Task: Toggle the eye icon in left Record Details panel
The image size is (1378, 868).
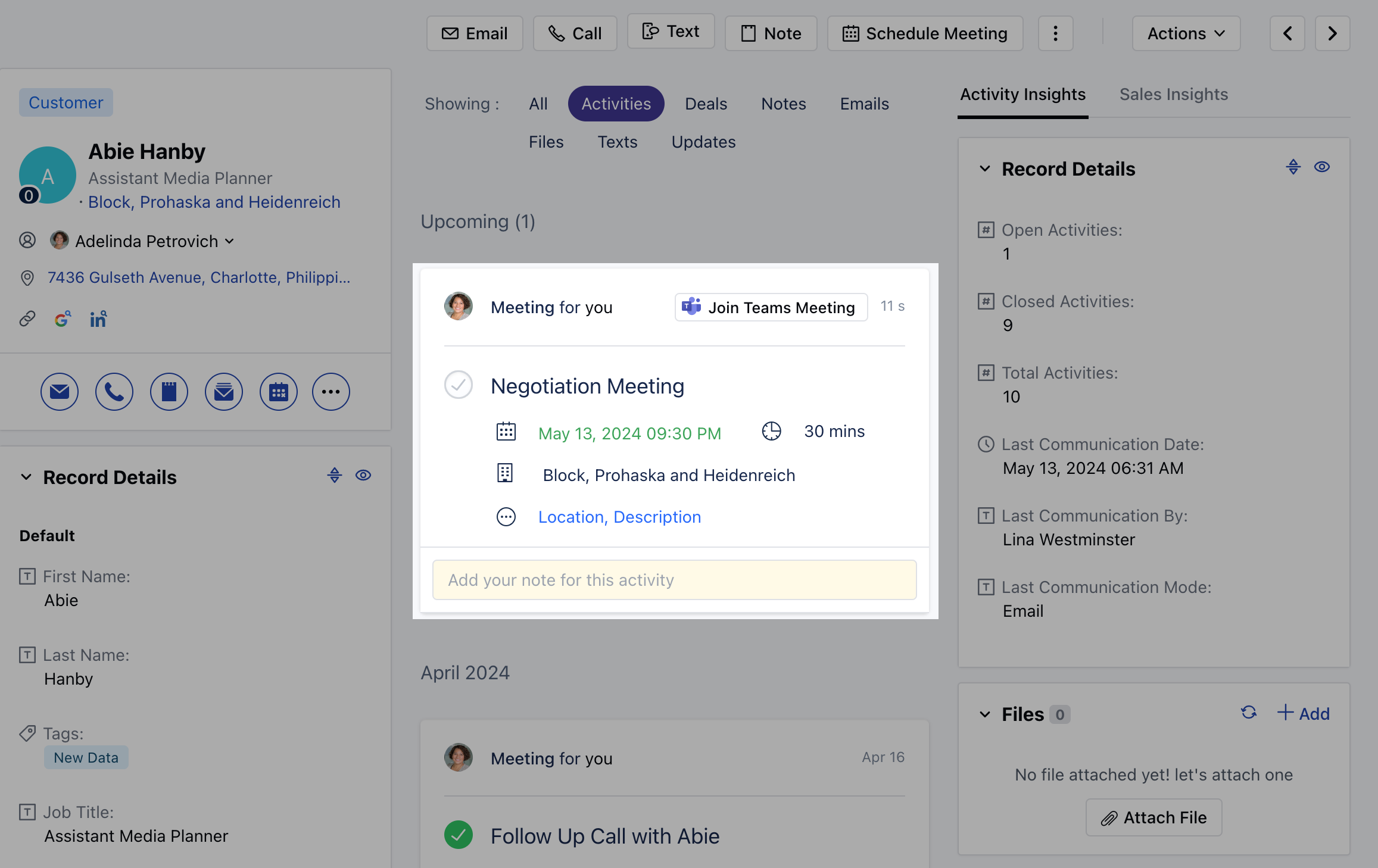Action: [363, 475]
